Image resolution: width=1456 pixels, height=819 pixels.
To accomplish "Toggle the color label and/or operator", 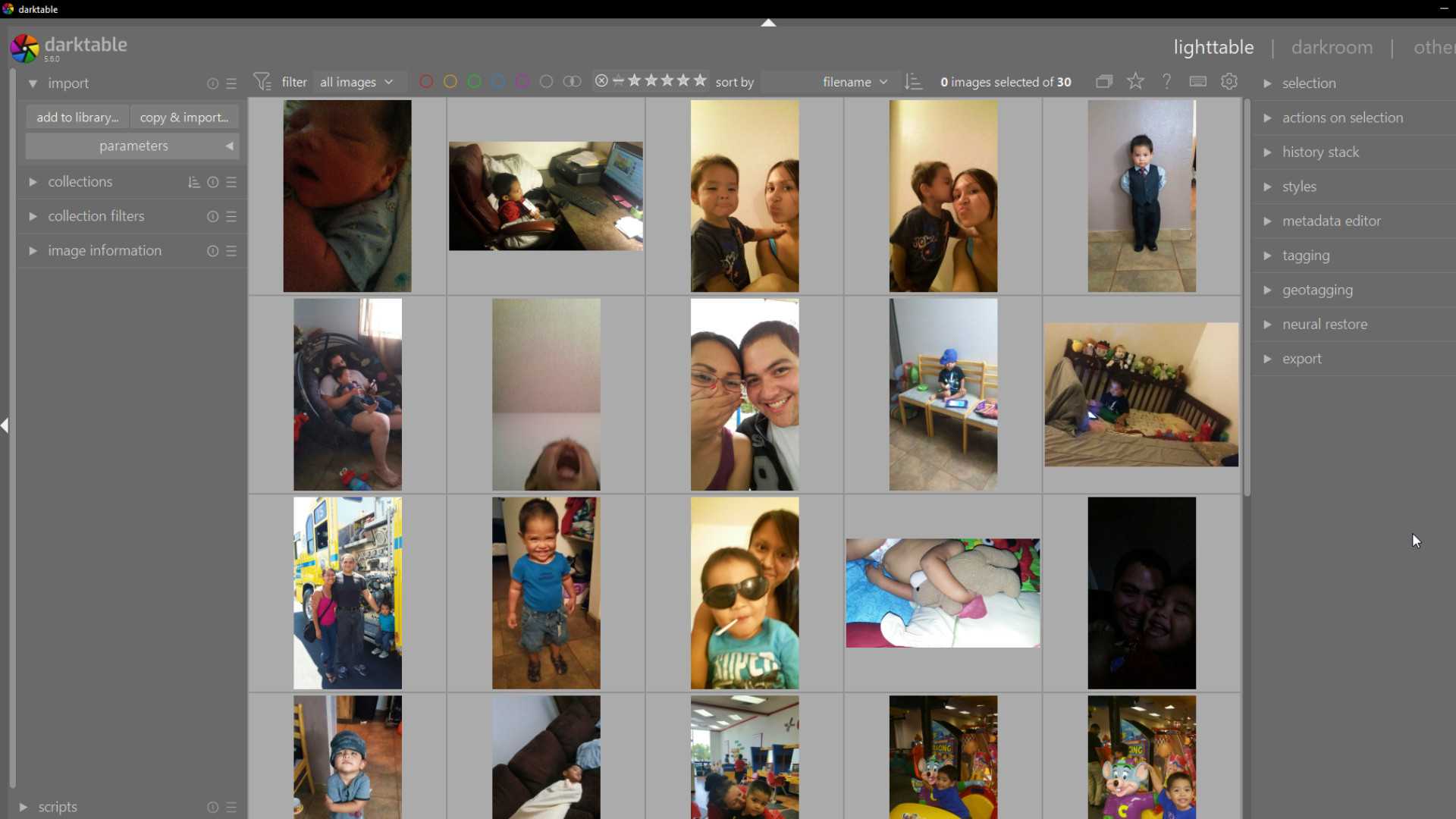I will point(573,81).
